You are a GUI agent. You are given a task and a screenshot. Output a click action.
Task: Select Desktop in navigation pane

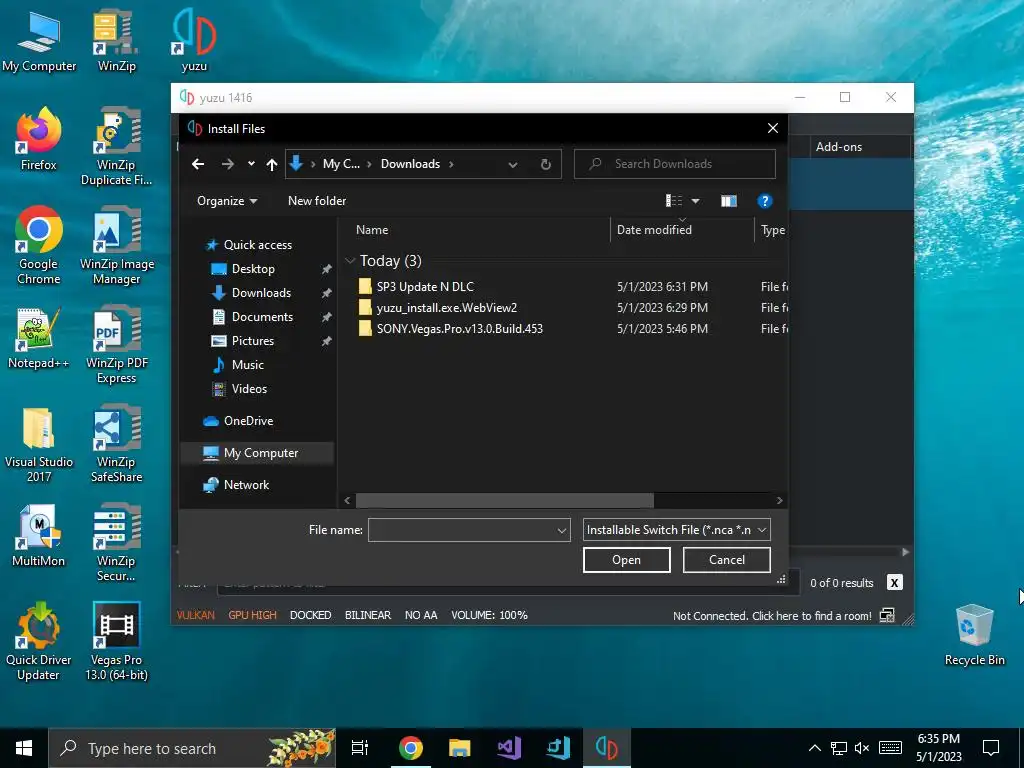[253, 269]
